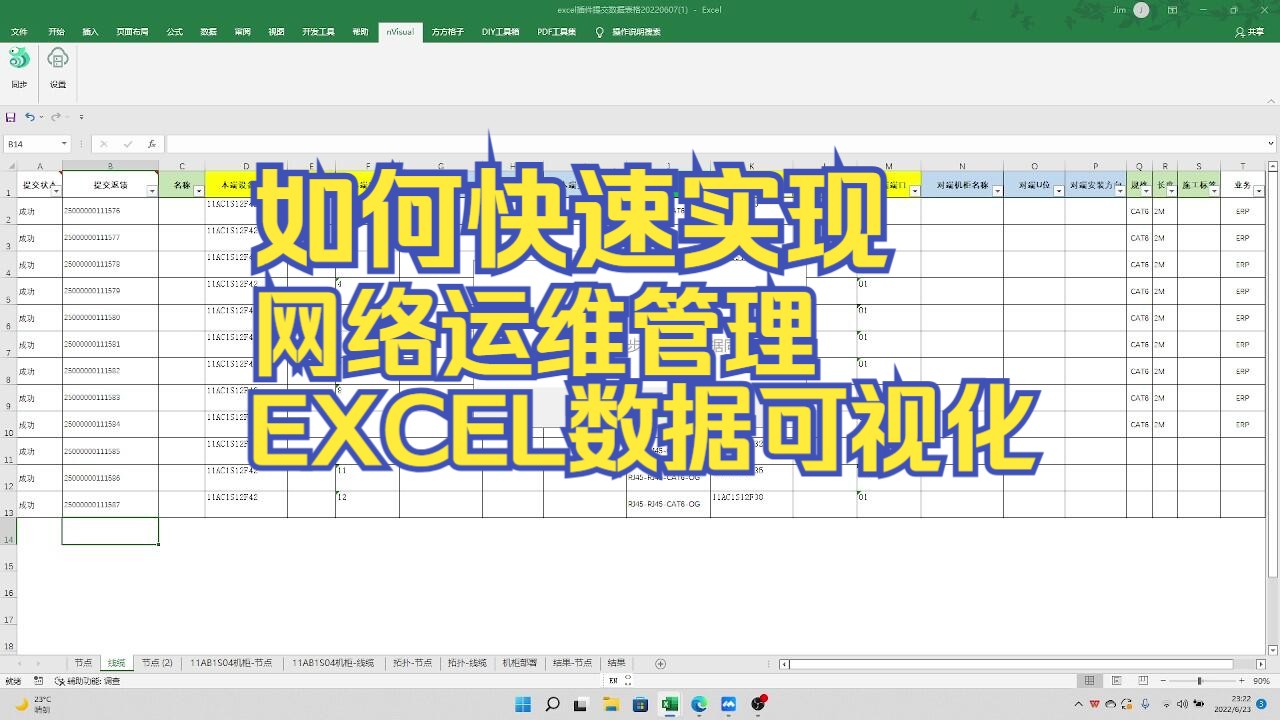The height and width of the screenshot is (720, 1280).
Task: Open the Name Box dropdown arrow
Action: click(x=64, y=143)
